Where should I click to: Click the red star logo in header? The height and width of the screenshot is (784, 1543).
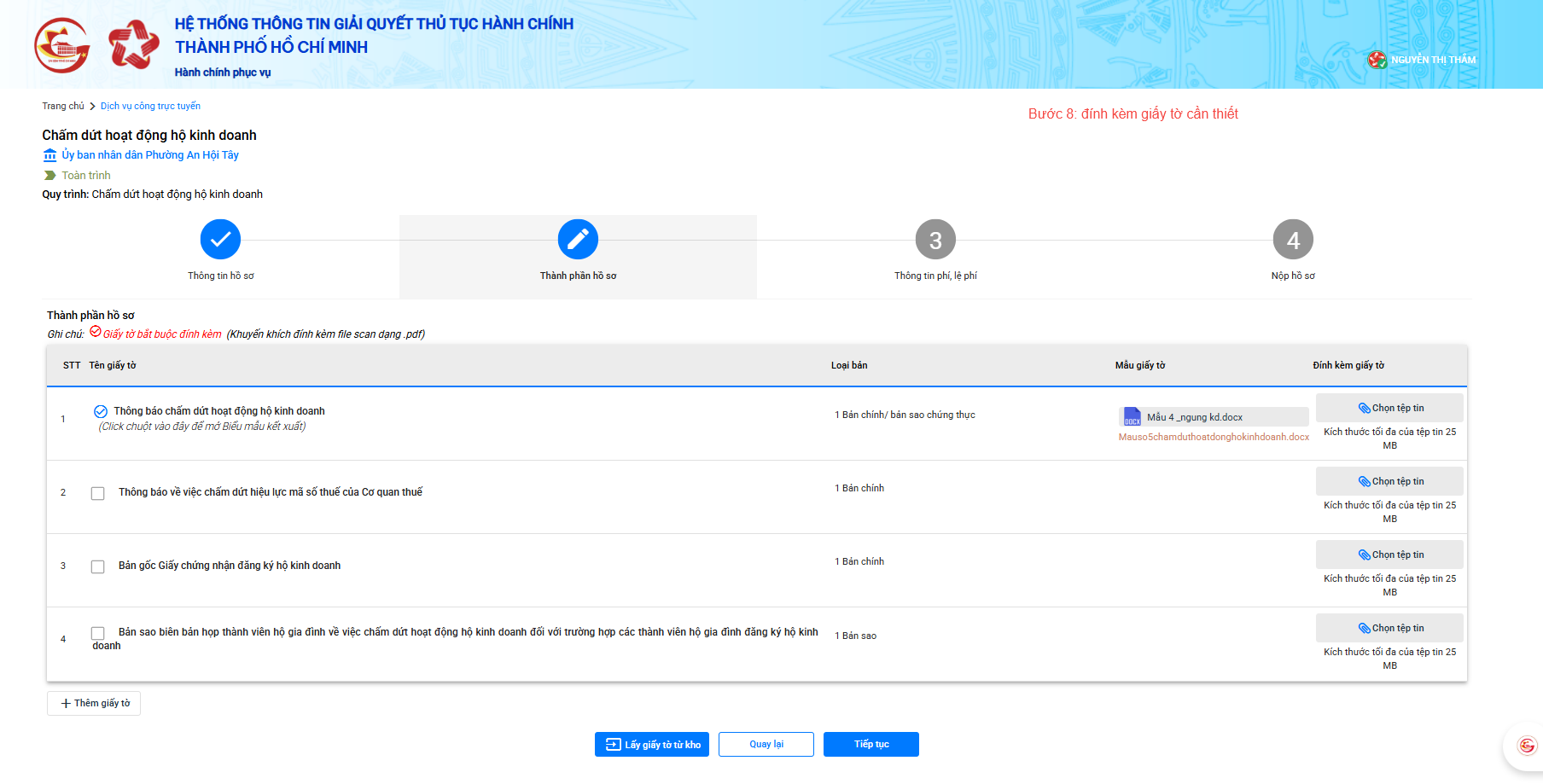pyautogui.click(x=134, y=45)
